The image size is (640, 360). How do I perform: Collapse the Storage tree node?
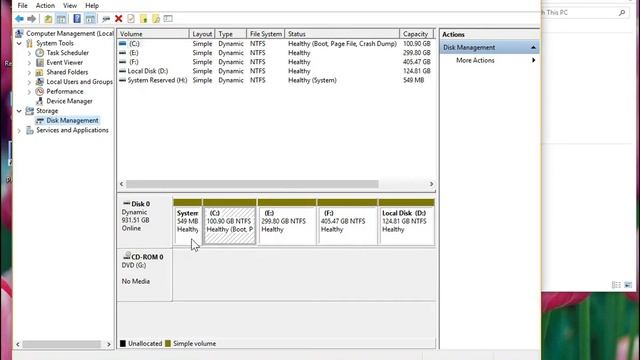[19, 111]
